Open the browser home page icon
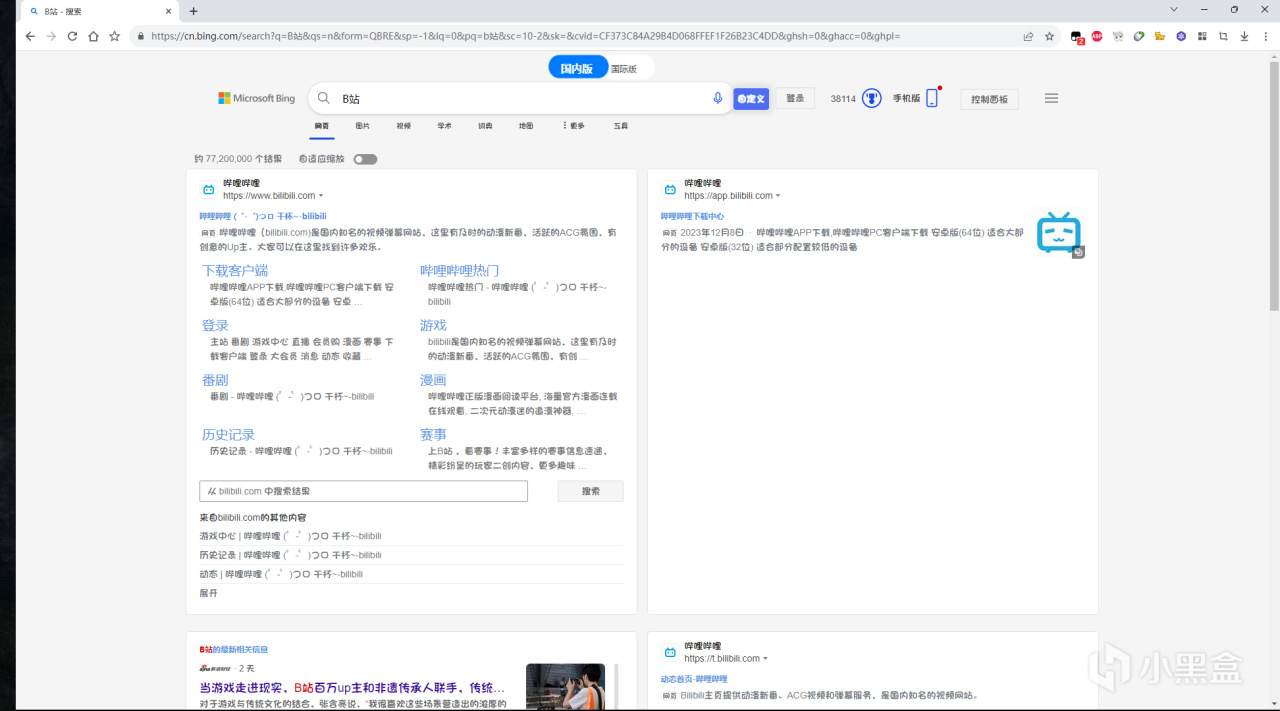The image size is (1280, 711). [x=93, y=36]
